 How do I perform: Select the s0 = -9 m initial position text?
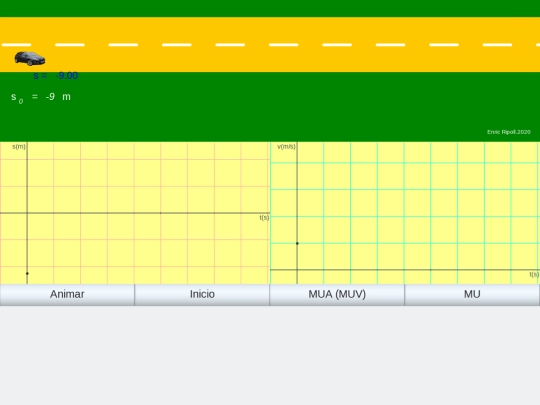point(41,97)
